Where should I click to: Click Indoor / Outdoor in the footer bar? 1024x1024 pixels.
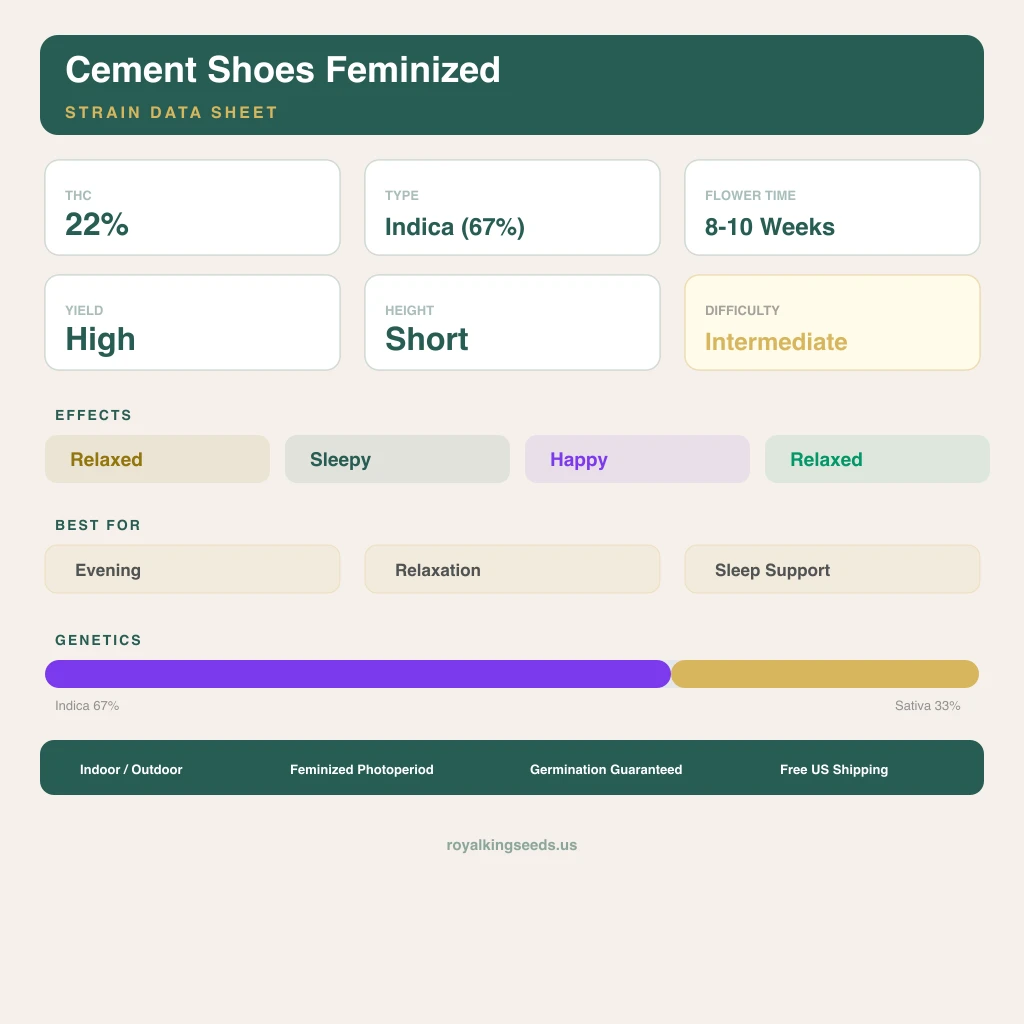tap(131, 769)
